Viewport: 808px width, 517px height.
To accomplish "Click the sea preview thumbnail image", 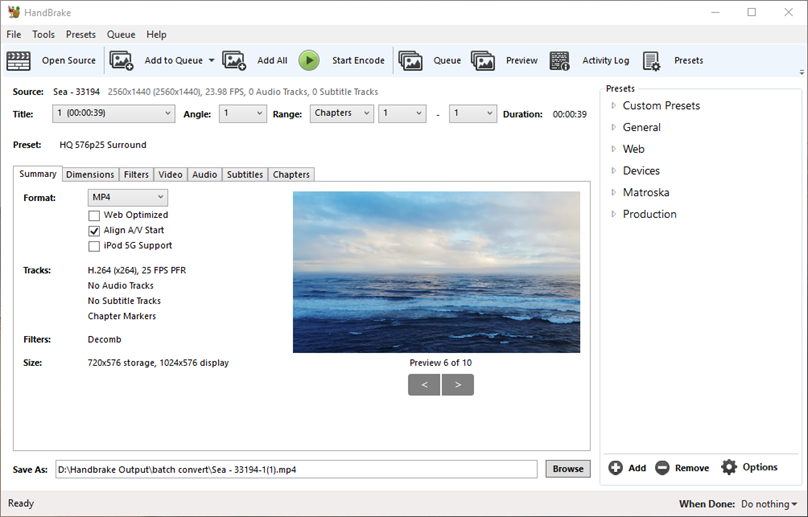I will click(x=436, y=272).
